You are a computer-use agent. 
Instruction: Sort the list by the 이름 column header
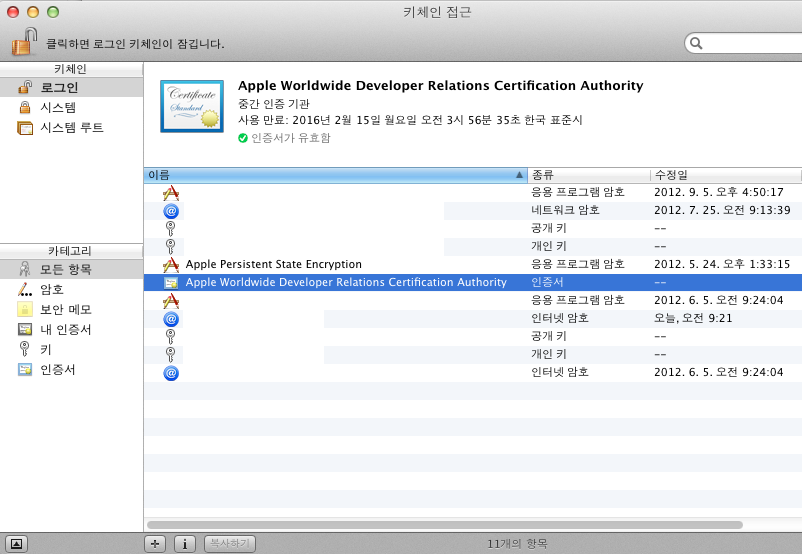(336, 175)
